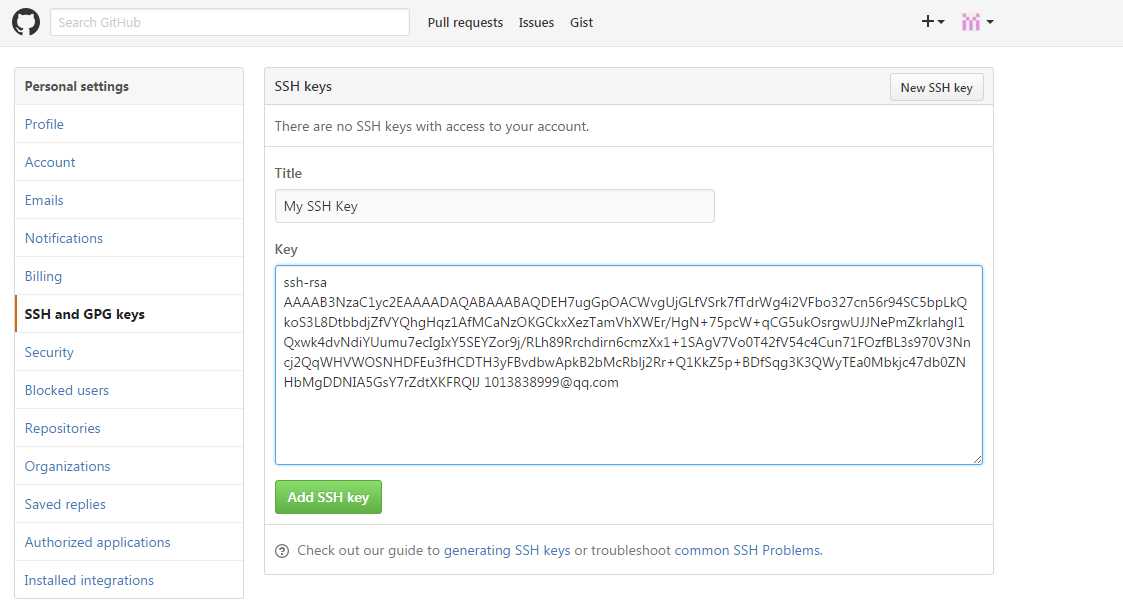The image size is (1123, 601).
Task: Open Pull requests in top navigation
Action: [465, 22]
